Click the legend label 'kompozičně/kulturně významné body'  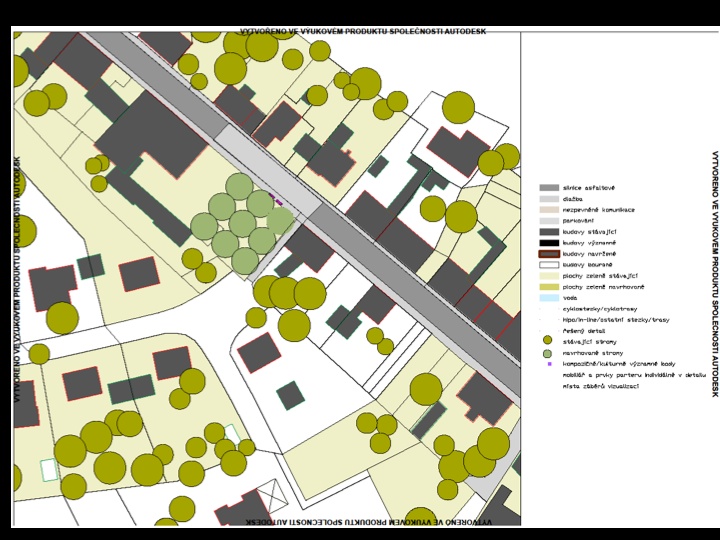click(619, 364)
